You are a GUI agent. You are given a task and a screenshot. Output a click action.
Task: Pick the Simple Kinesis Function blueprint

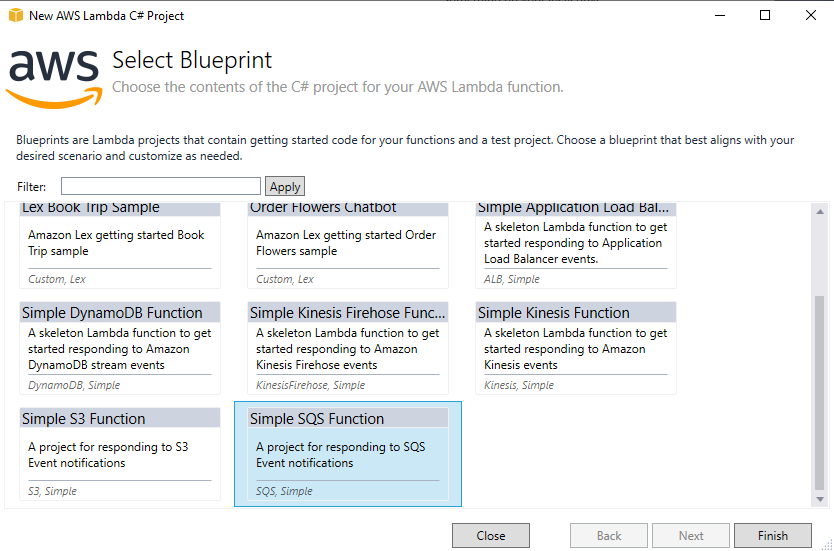(576, 348)
